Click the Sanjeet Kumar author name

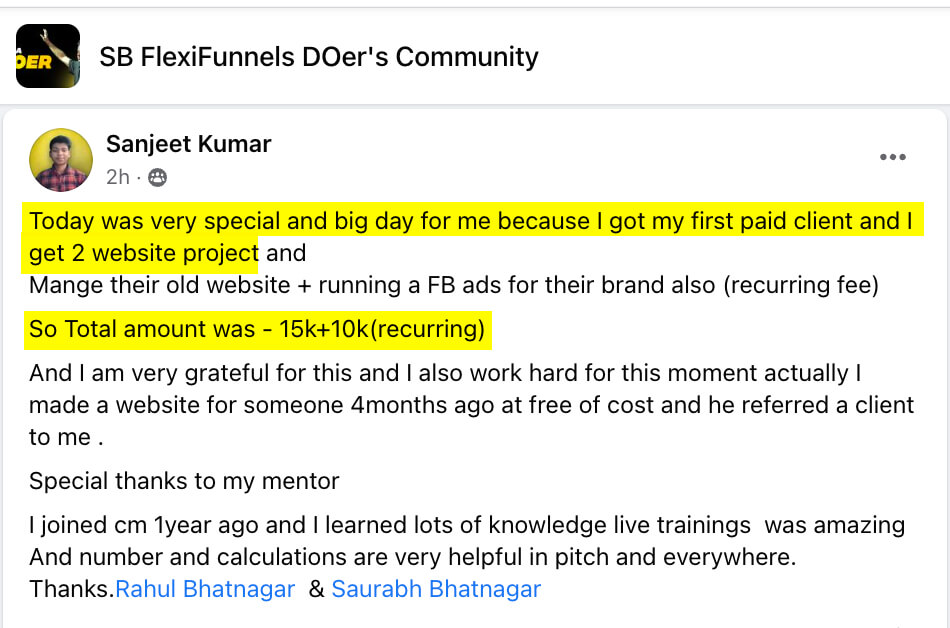[188, 143]
